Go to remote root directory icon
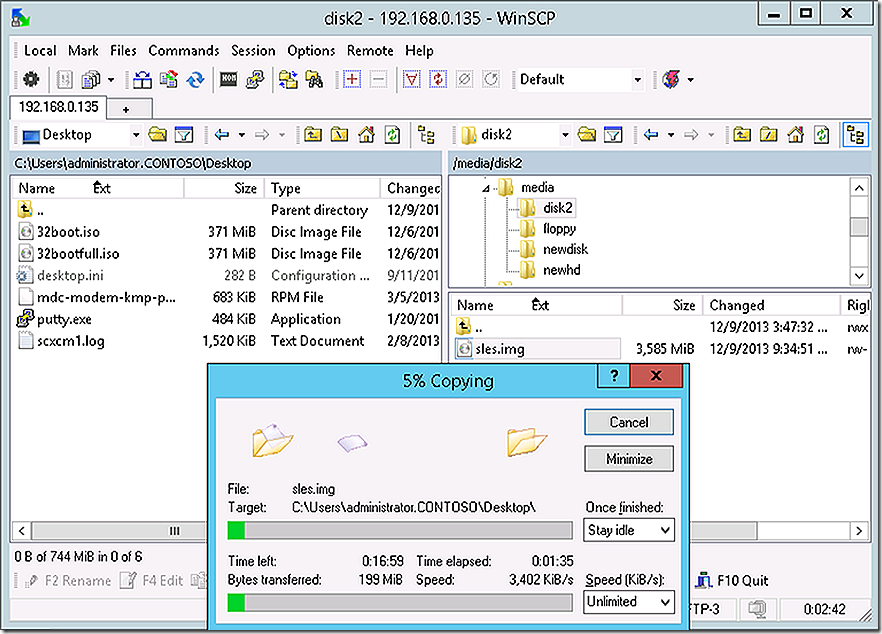The height and width of the screenshot is (634, 882). [769, 134]
